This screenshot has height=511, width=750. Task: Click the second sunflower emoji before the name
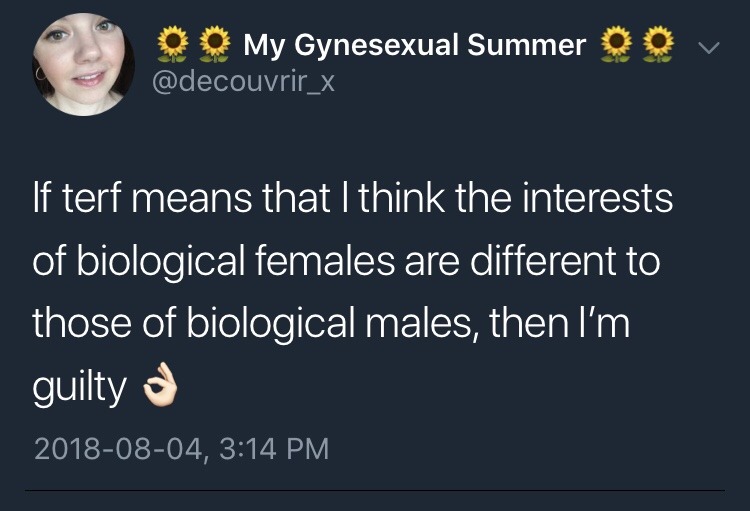pos(212,45)
